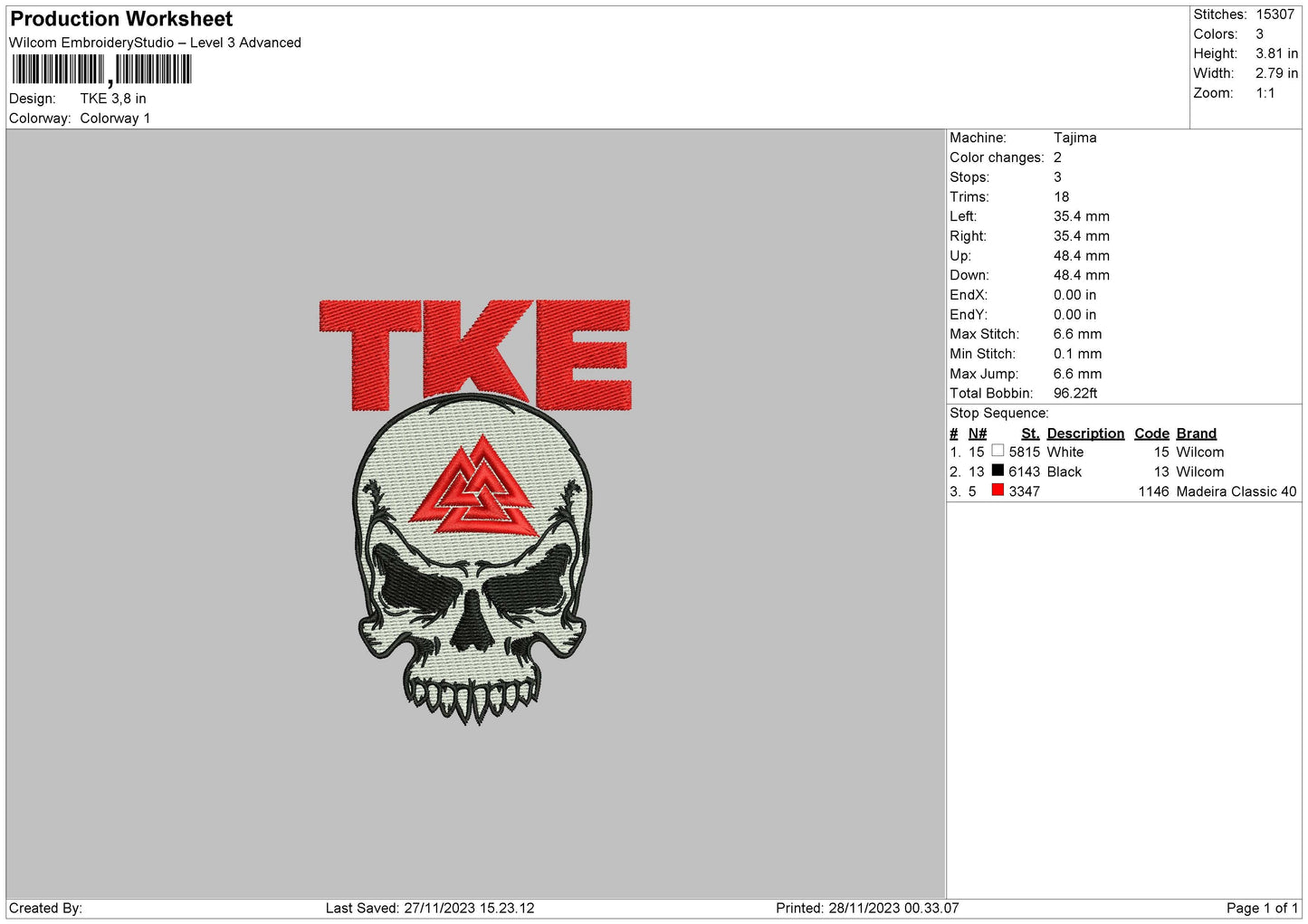Viewport: 1308px width, 924px height.
Task: Click the red color swatch in stop sequence
Action: coord(998,491)
